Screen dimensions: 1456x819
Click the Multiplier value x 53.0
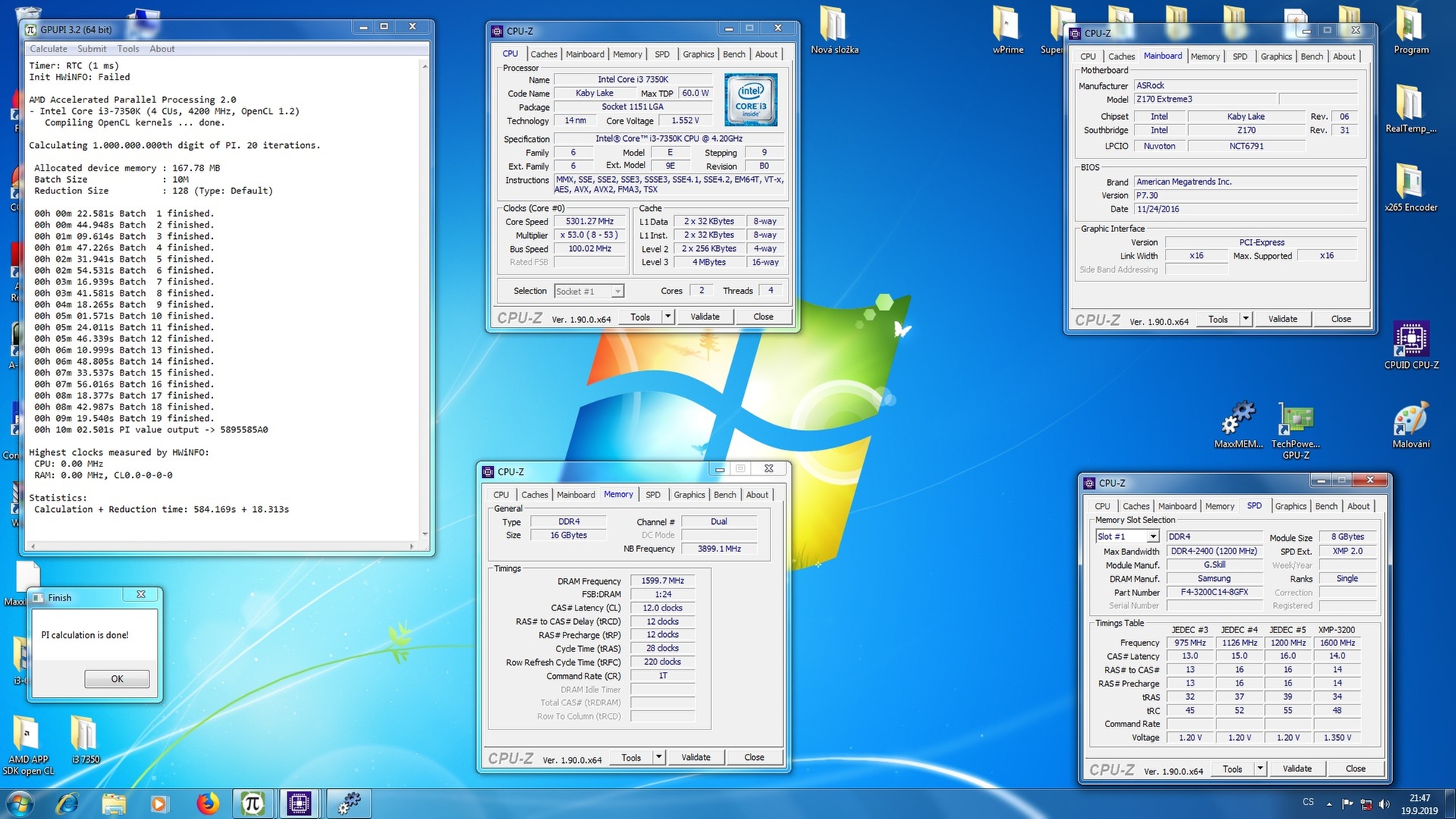pos(590,235)
